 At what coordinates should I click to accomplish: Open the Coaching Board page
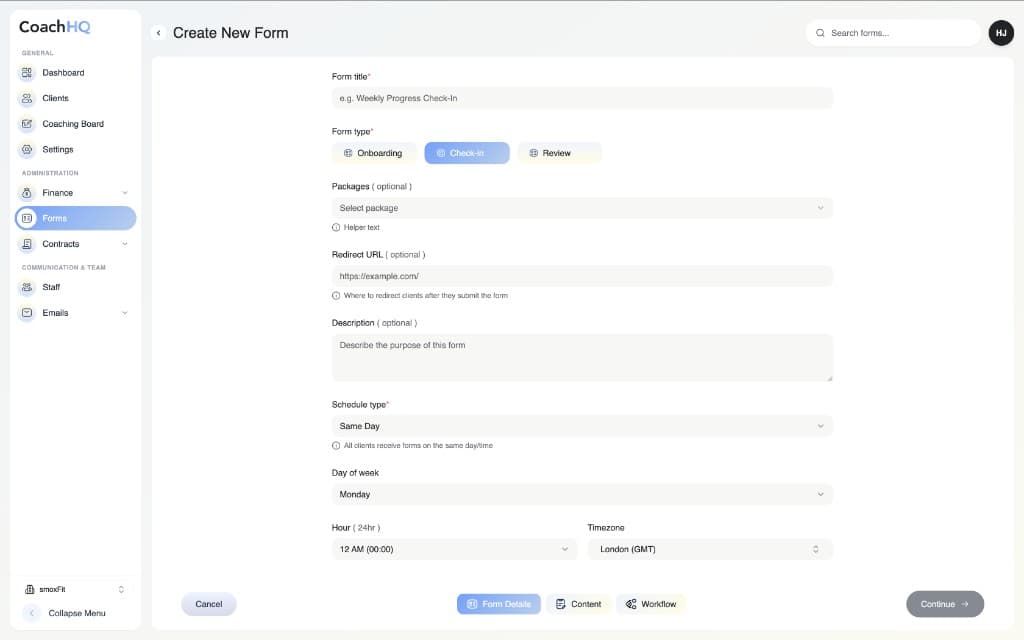coord(25,123)
